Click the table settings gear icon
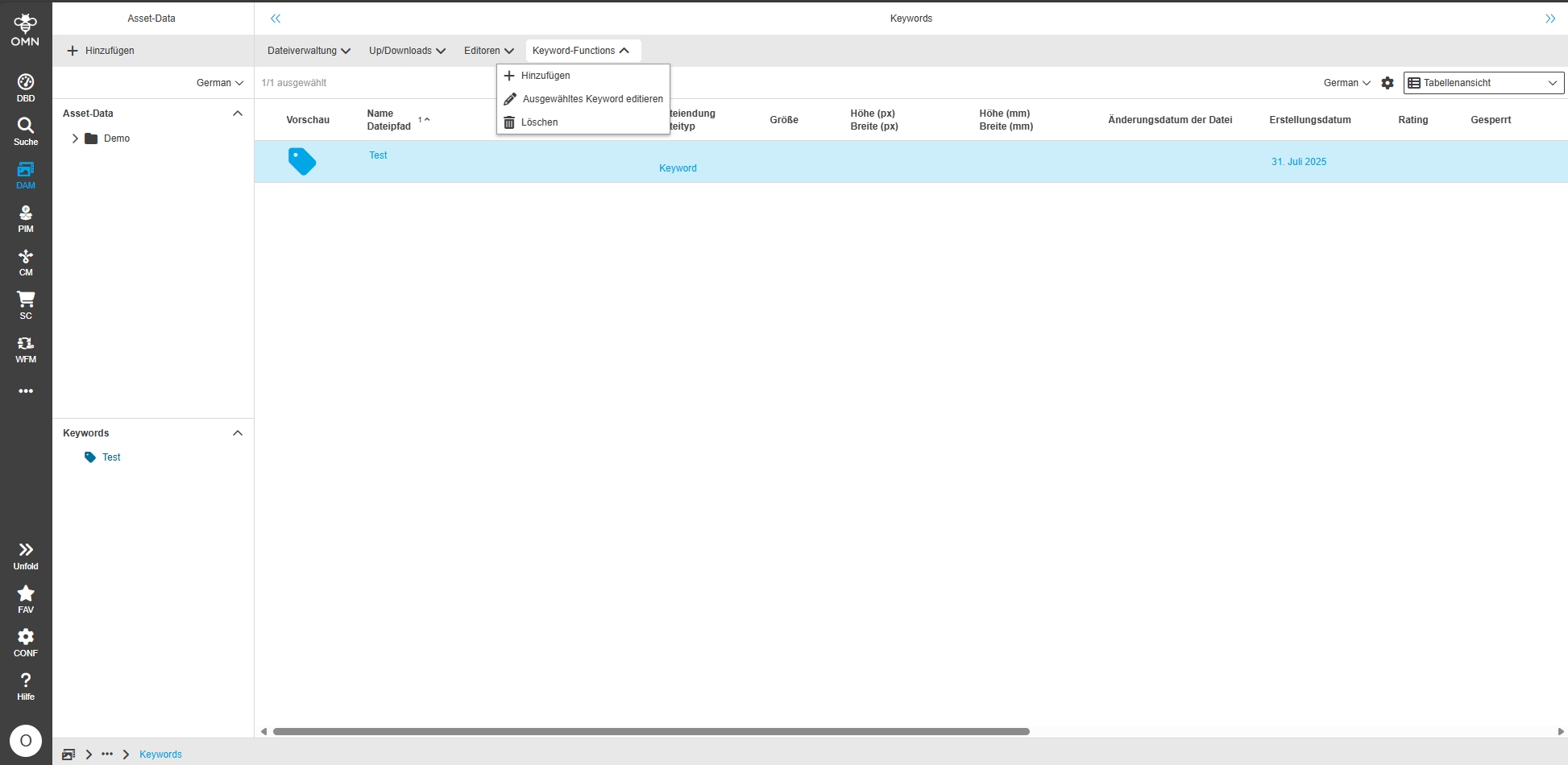The height and width of the screenshot is (765, 1568). [1388, 83]
